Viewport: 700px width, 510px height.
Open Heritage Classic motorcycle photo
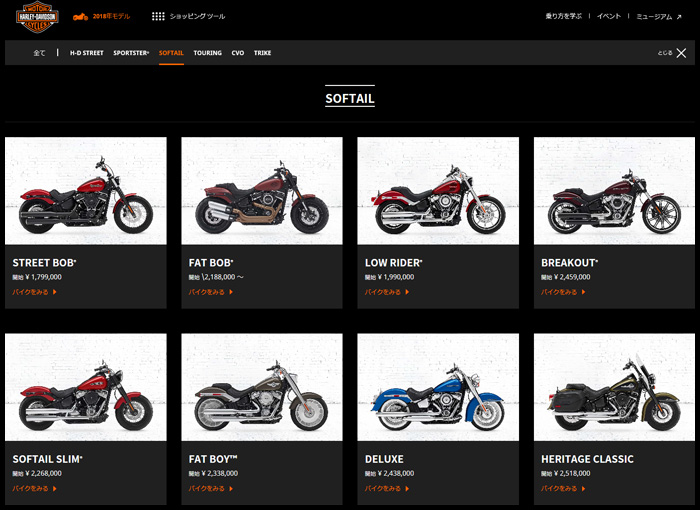click(614, 387)
